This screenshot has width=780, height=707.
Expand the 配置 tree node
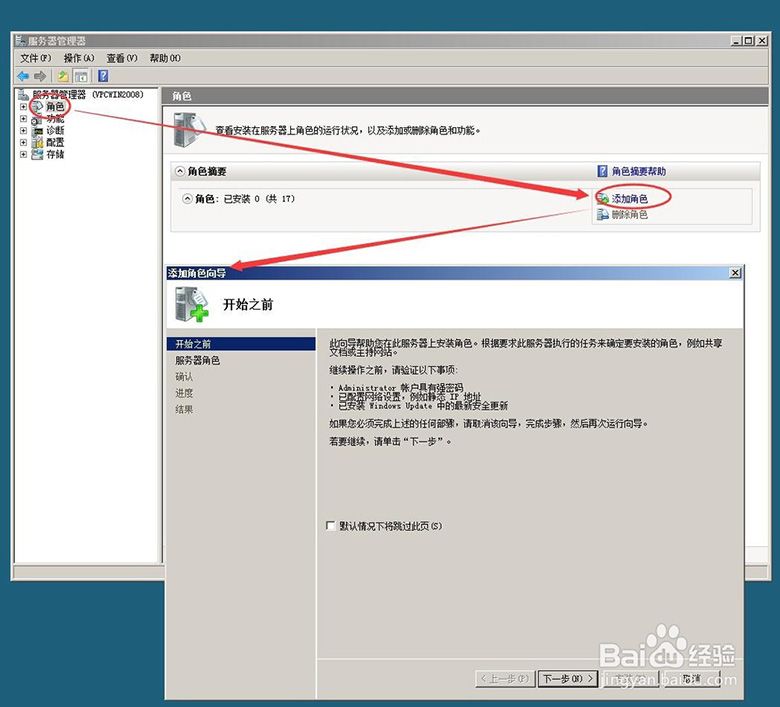click(x=24, y=143)
